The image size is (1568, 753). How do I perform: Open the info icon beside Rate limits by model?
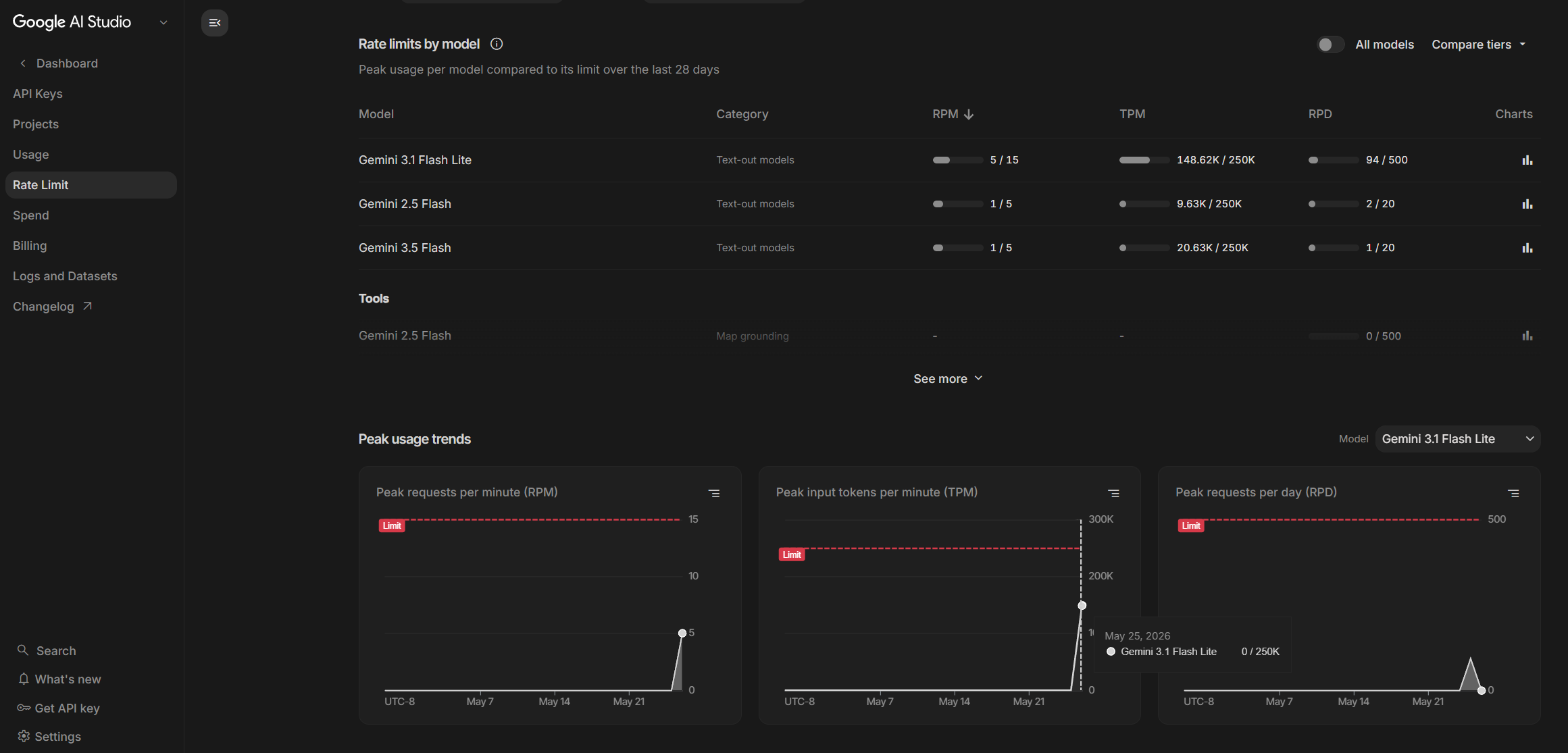click(497, 44)
